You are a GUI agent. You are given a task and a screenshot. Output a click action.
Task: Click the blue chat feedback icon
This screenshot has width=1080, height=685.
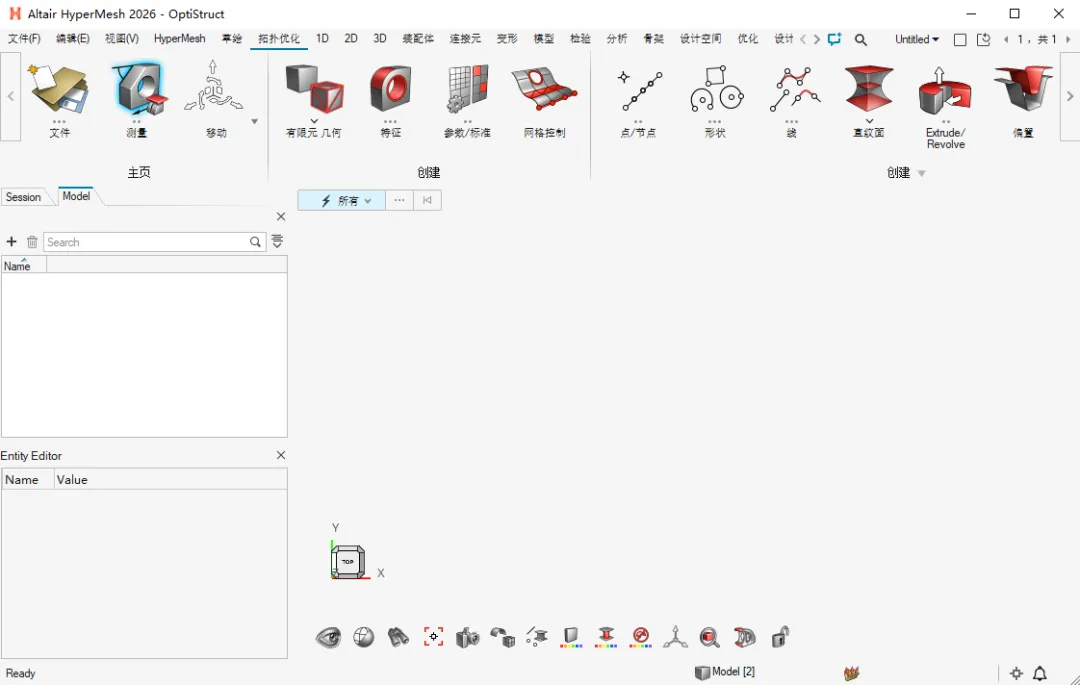point(834,39)
